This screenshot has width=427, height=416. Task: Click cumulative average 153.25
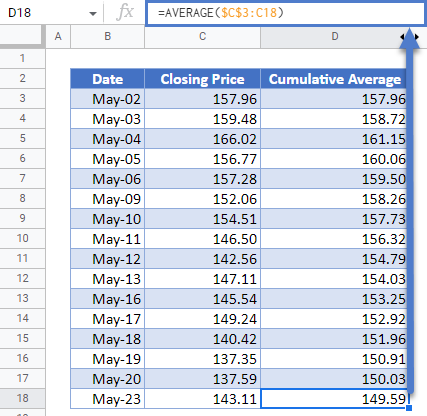[x=335, y=299]
